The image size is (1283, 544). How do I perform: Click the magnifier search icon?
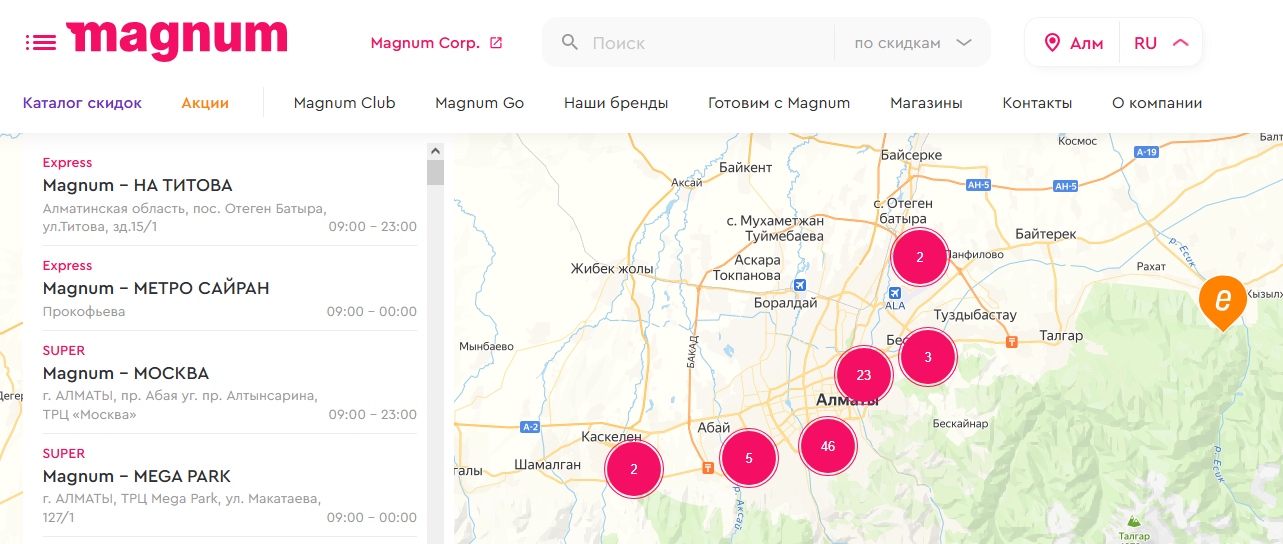pyautogui.click(x=570, y=42)
